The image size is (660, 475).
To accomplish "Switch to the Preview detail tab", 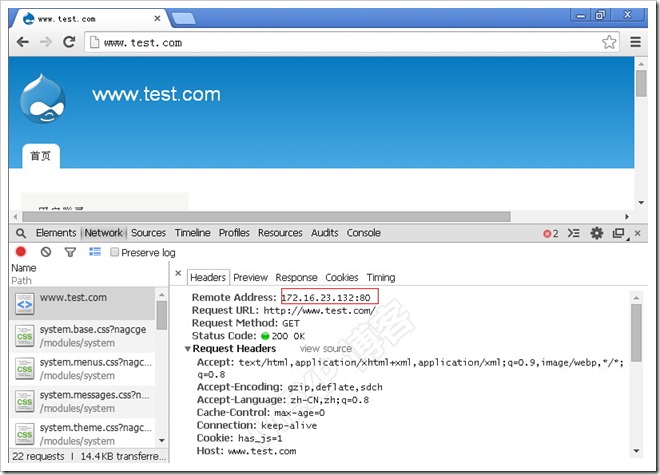I will [250, 278].
